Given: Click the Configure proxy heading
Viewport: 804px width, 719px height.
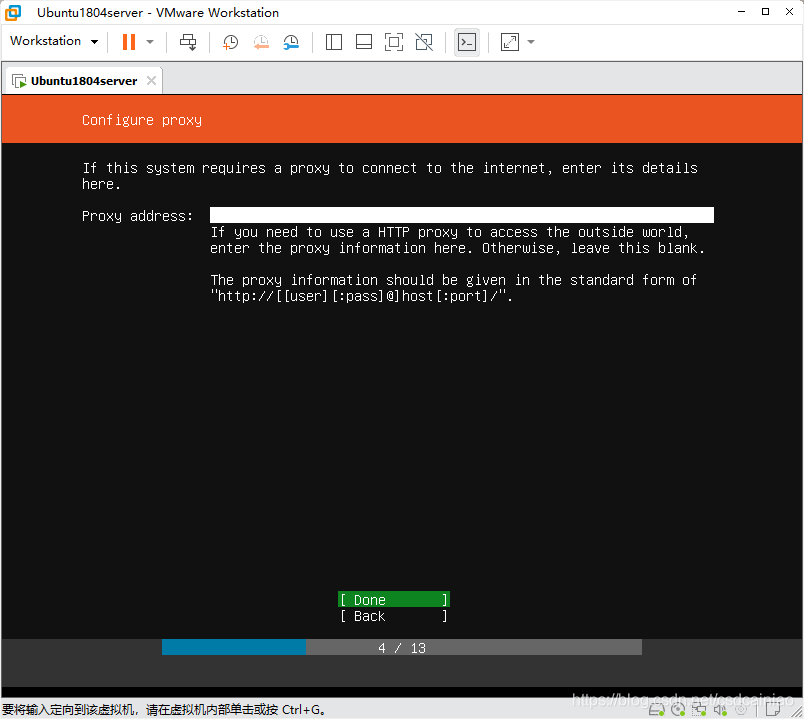Looking at the screenshot, I should pos(142,120).
